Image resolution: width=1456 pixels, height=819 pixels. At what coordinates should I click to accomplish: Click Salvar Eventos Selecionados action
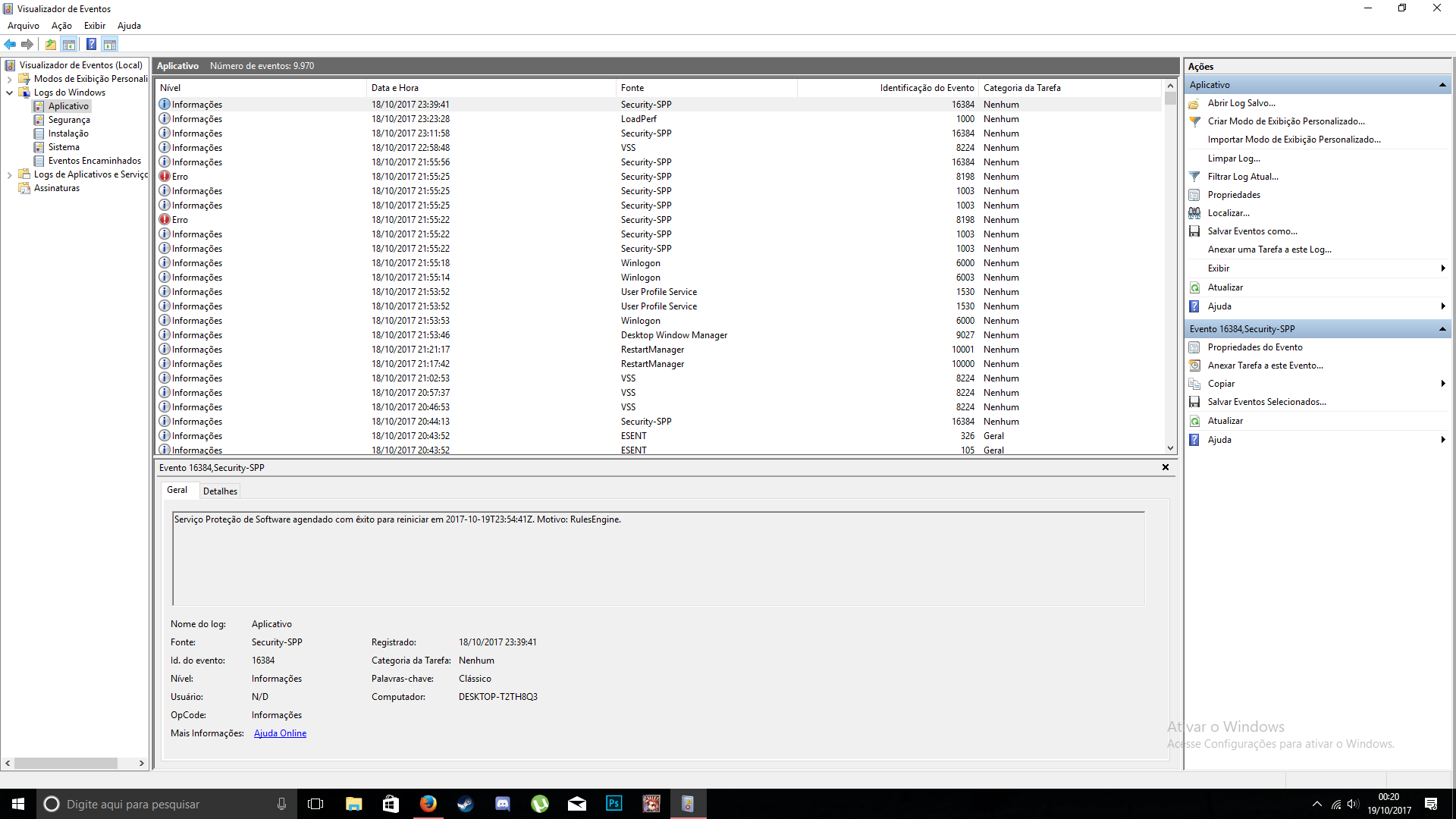[x=1266, y=402]
